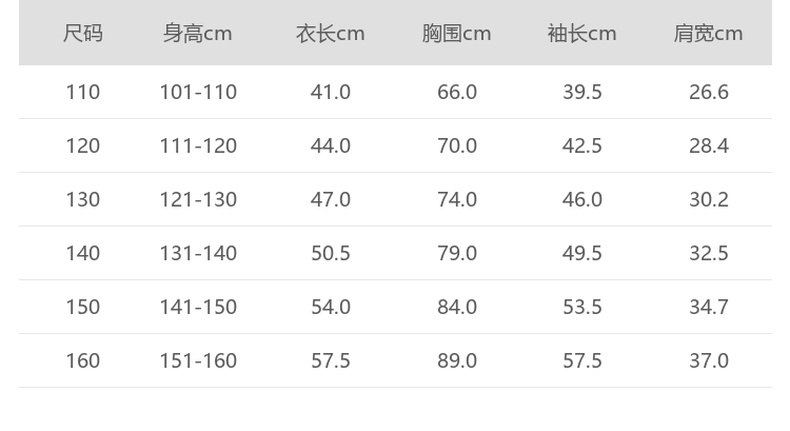Click the 84.0 chest measurement cell

pos(457,307)
